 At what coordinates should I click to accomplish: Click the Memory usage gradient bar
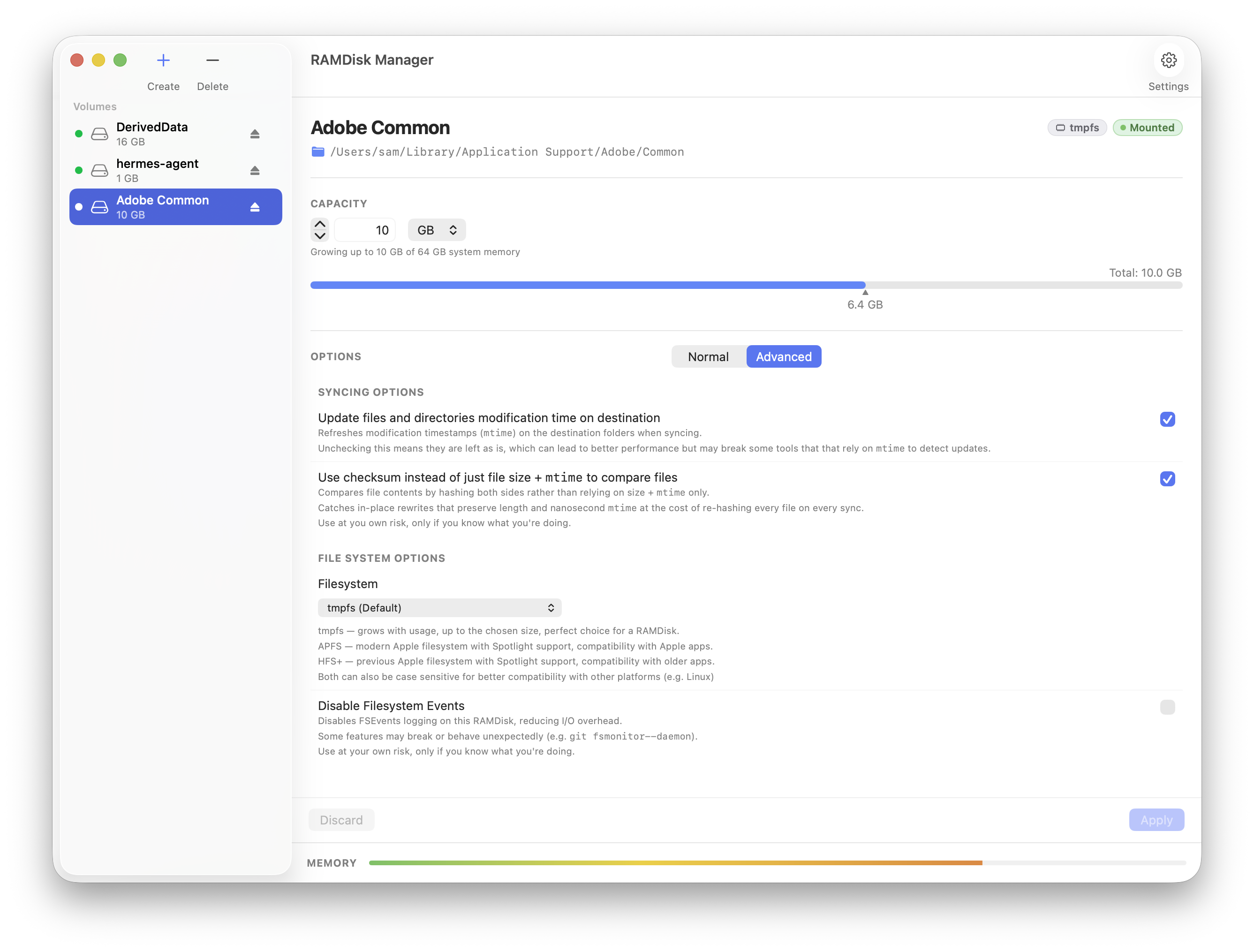tap(777, 862)
